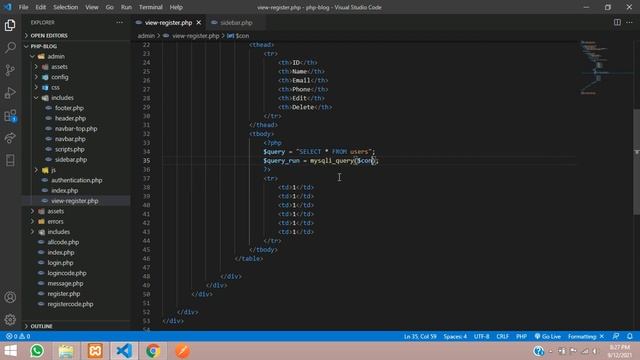
Task: Open authentication.php in the explorer
Action: click(76, 180)
